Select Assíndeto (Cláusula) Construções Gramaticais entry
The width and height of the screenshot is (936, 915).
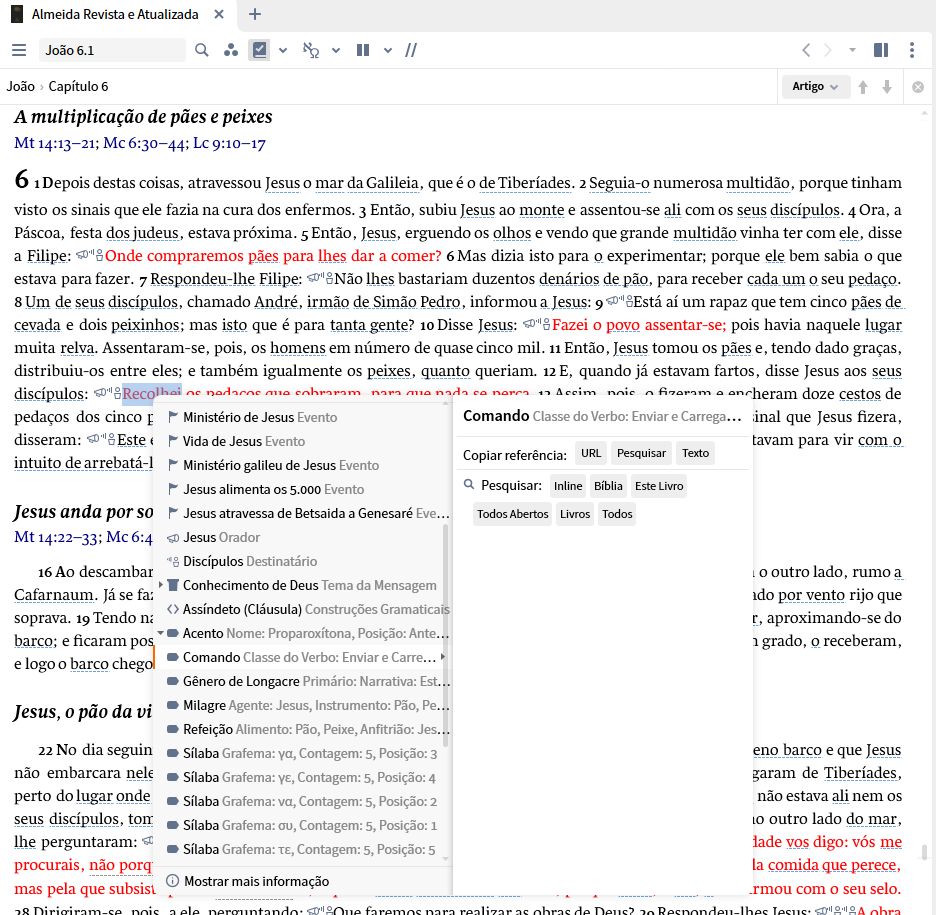pos(302,609)
